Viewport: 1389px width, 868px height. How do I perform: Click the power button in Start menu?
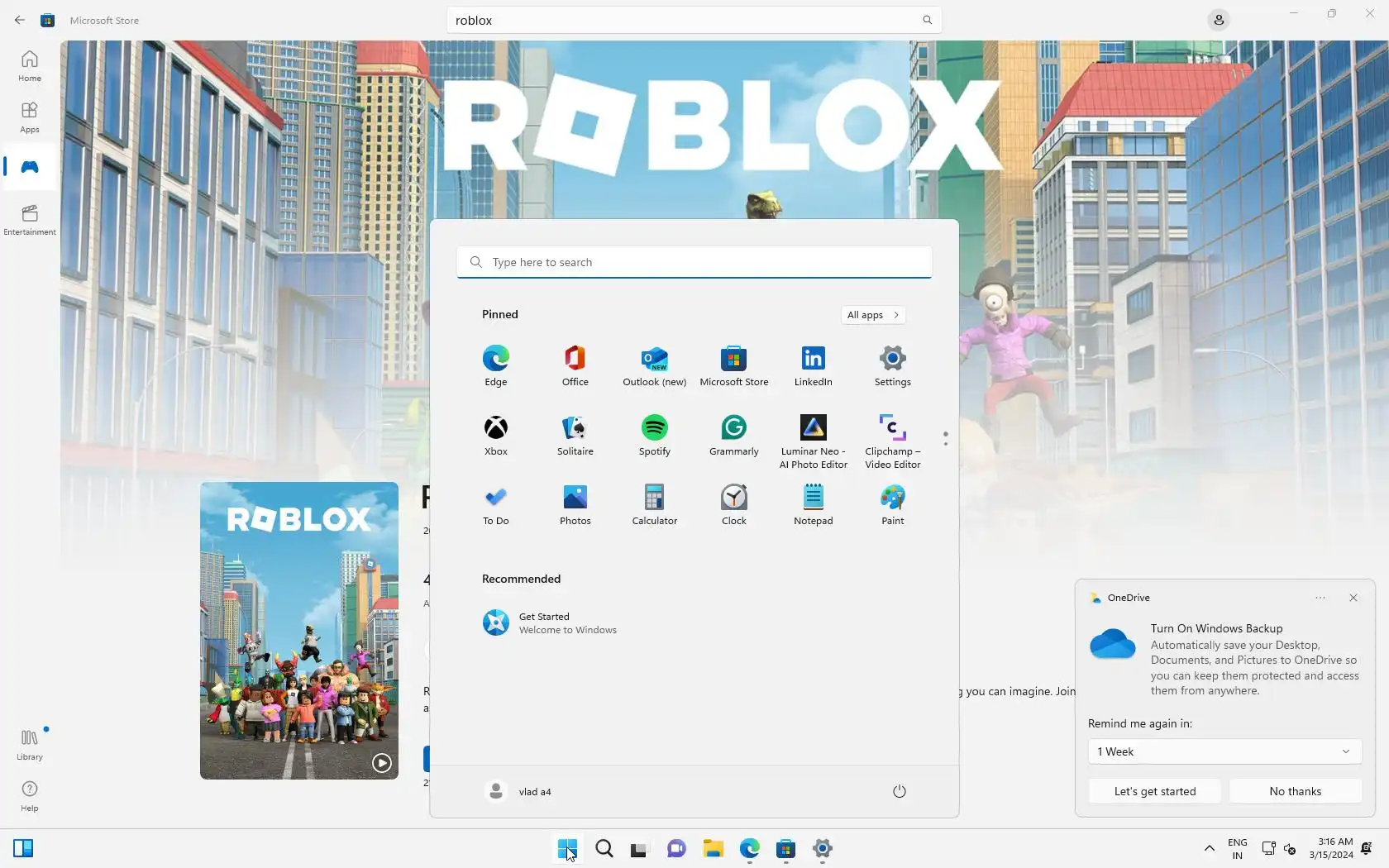[x=900, y=791]
